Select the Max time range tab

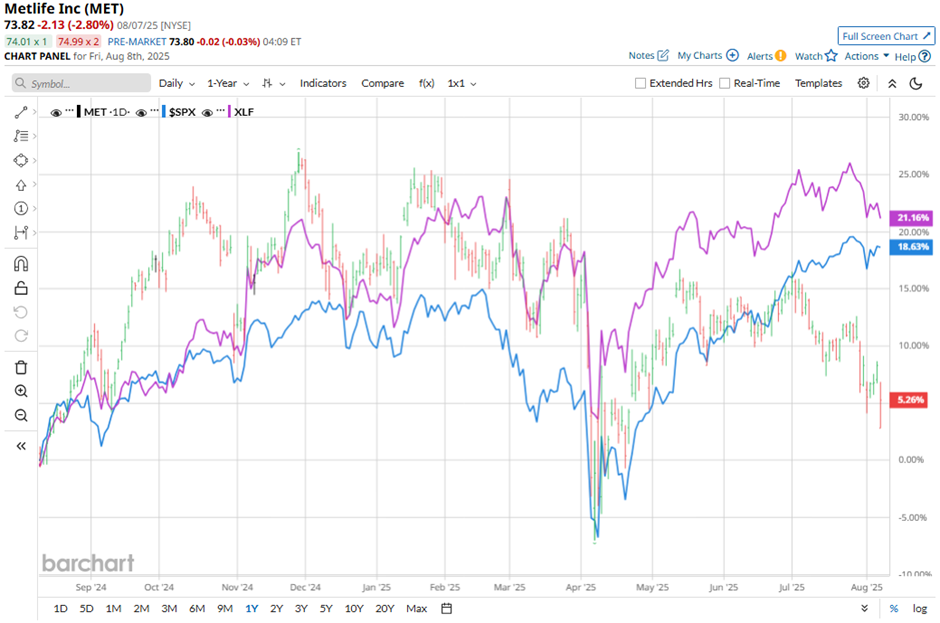pos(417,609)
